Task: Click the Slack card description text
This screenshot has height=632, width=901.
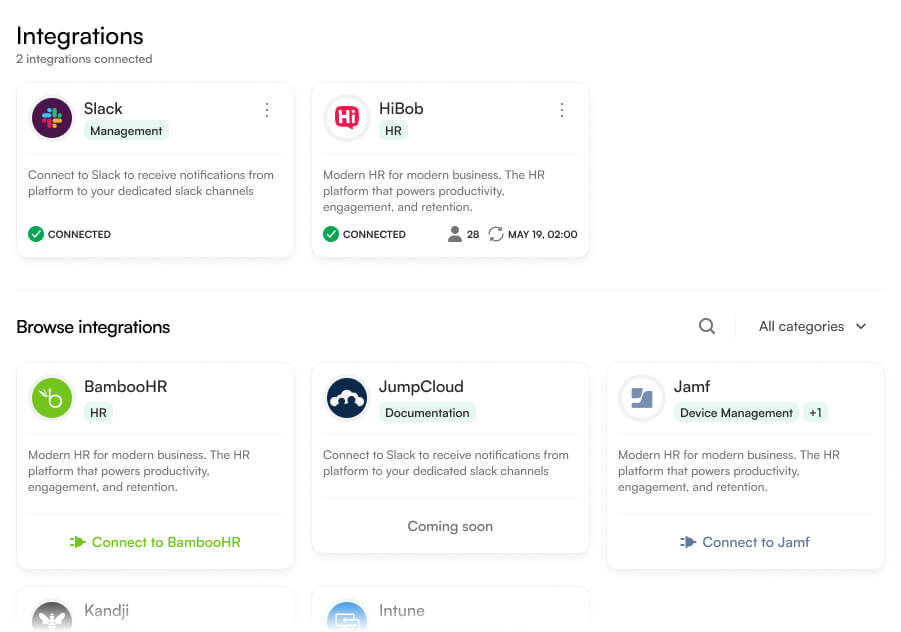Action: point(151,183)
